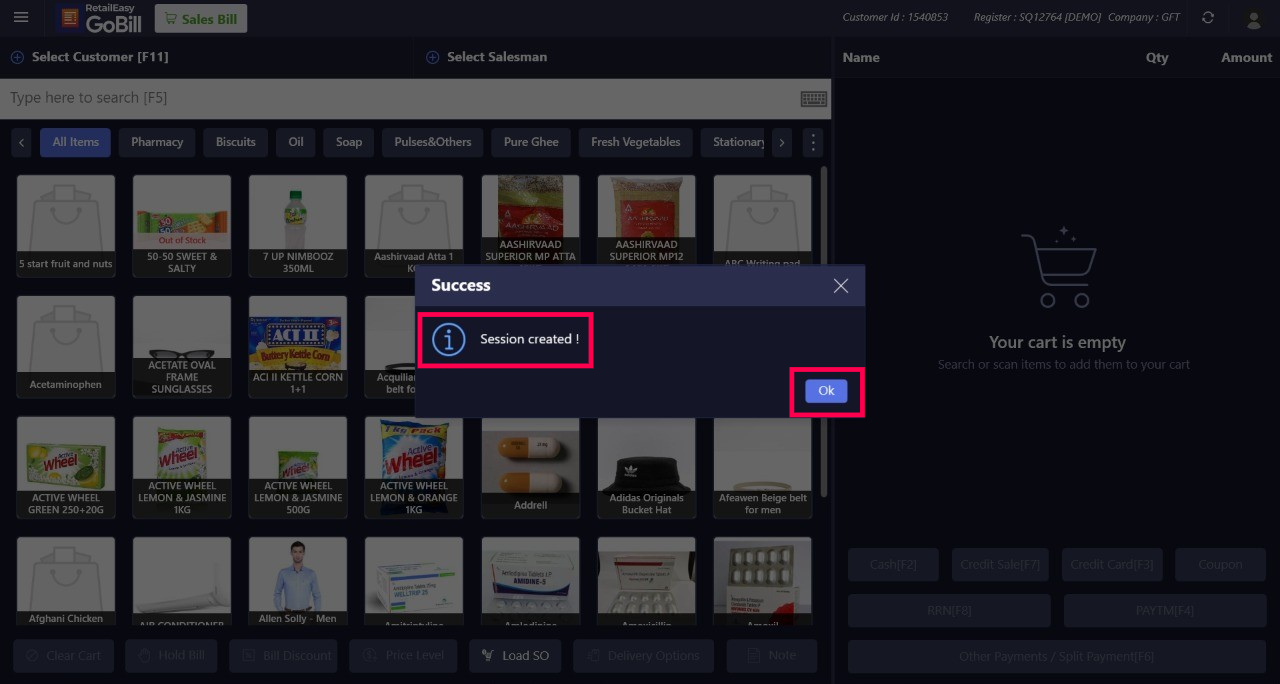Click the Sales Bill button
The width and height of the screenshot is (1280, 684).
200,18
